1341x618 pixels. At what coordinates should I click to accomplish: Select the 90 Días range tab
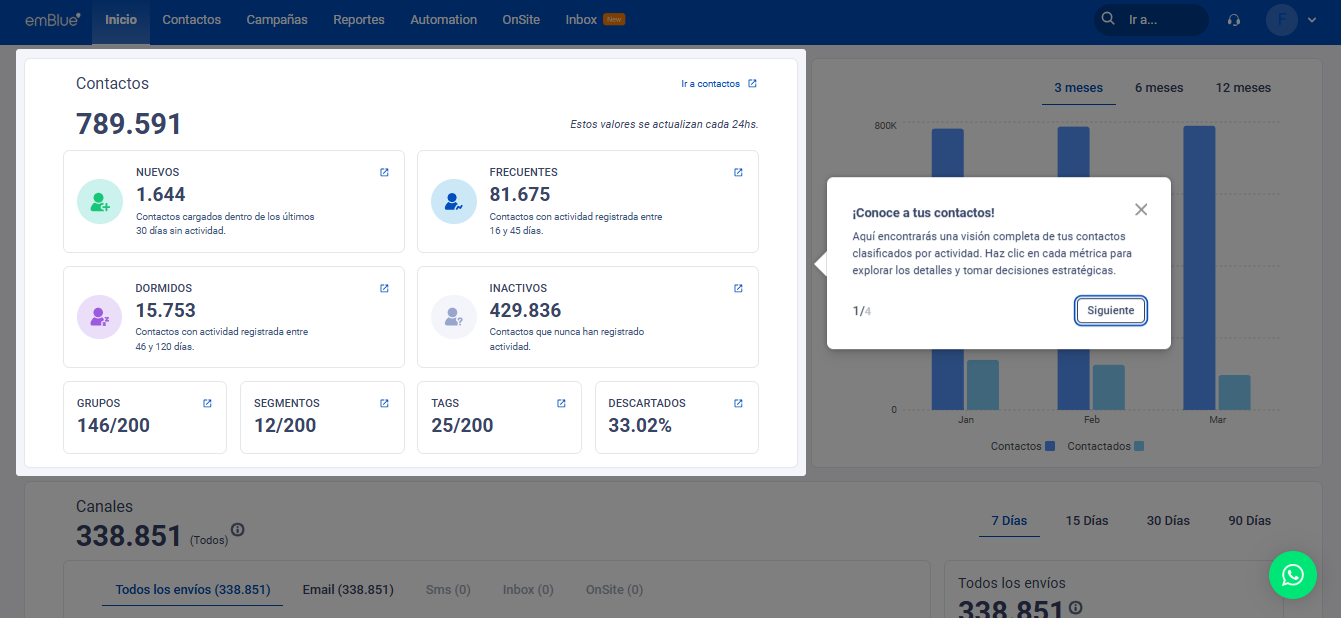click(x=1250, y=521)
